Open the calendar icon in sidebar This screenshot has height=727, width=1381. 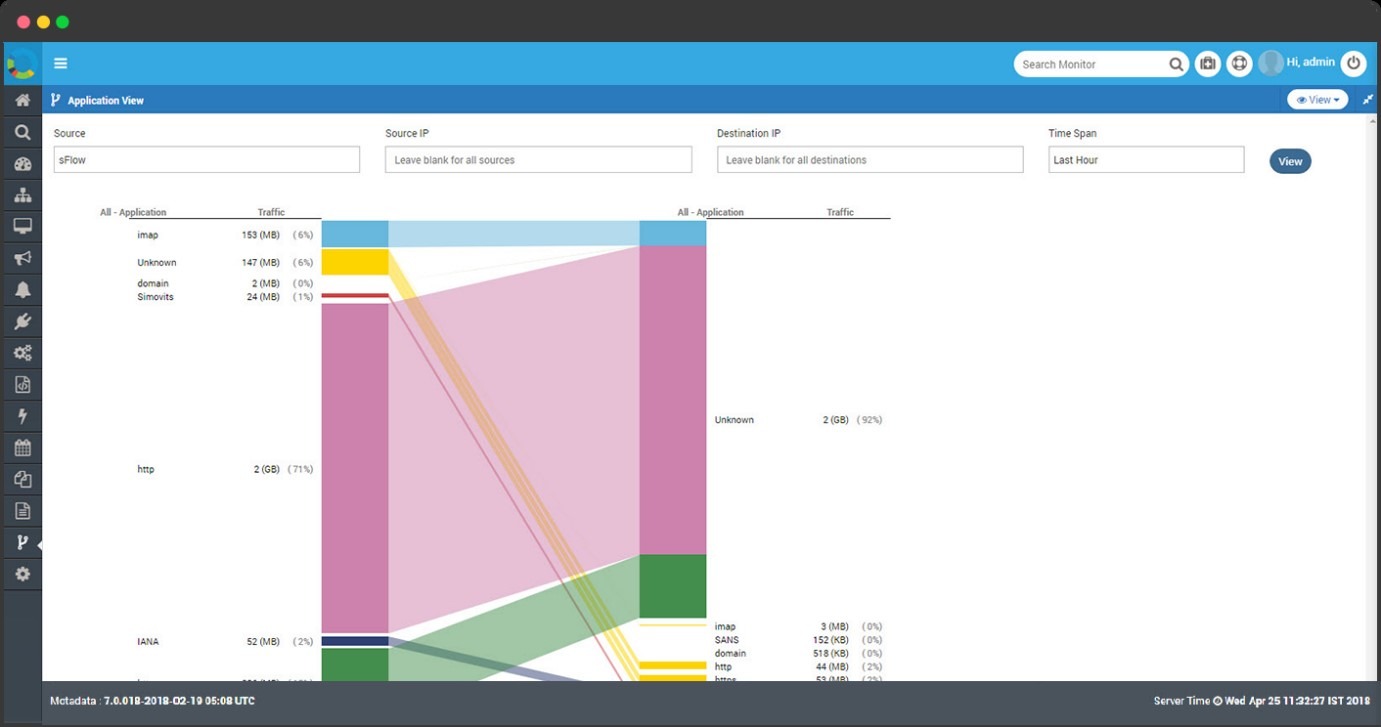pyautogui.click(x=22, y=447)
